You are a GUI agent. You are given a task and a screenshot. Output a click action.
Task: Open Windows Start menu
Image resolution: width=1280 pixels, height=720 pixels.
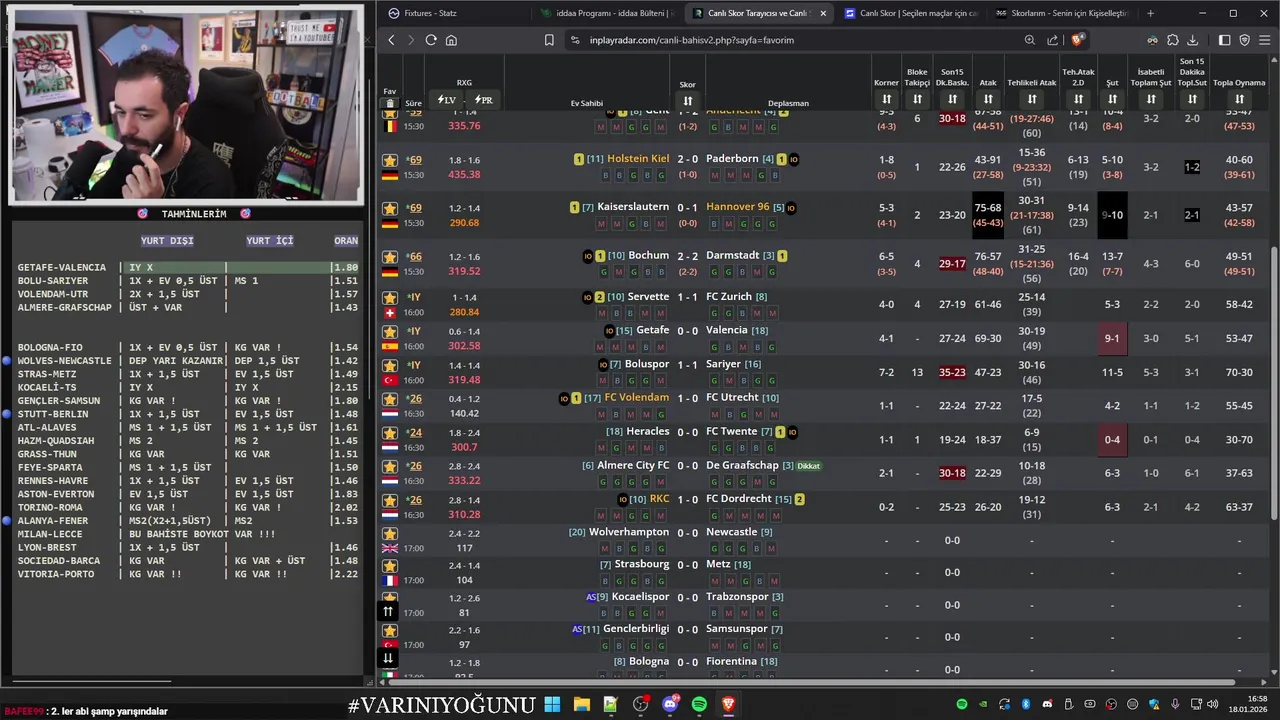[x=552, y=704]
